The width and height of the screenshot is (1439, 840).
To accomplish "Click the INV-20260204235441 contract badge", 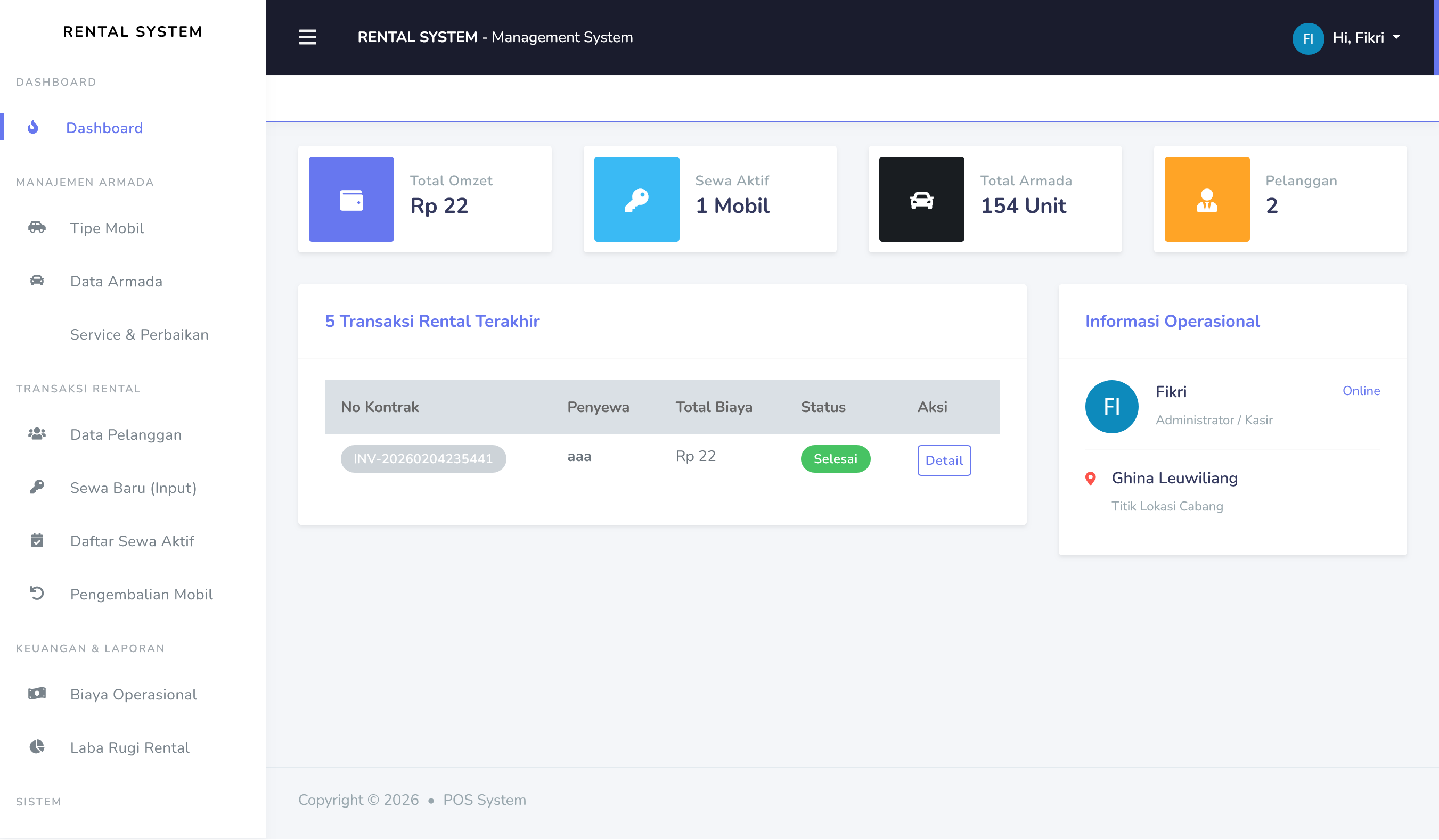I will [422, 459].
